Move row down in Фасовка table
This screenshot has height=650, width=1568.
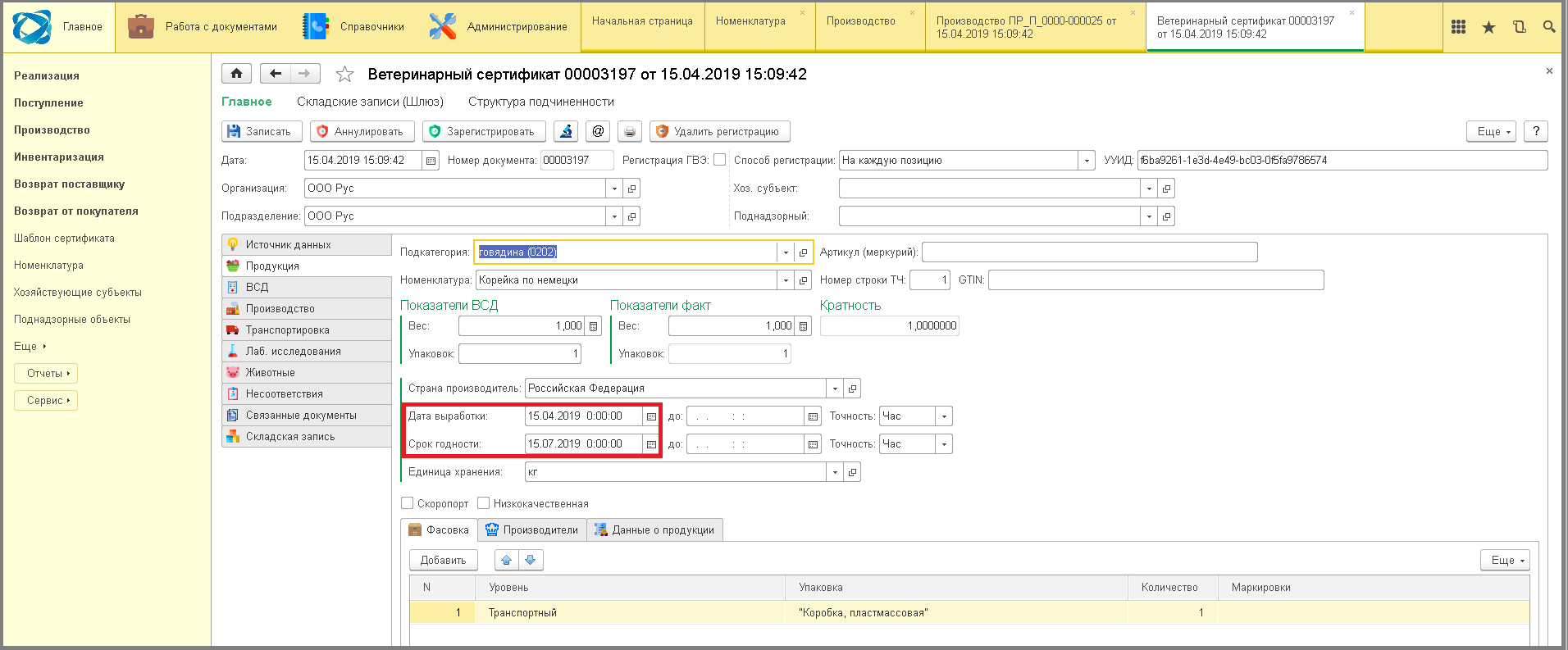(x=531, y=560)
